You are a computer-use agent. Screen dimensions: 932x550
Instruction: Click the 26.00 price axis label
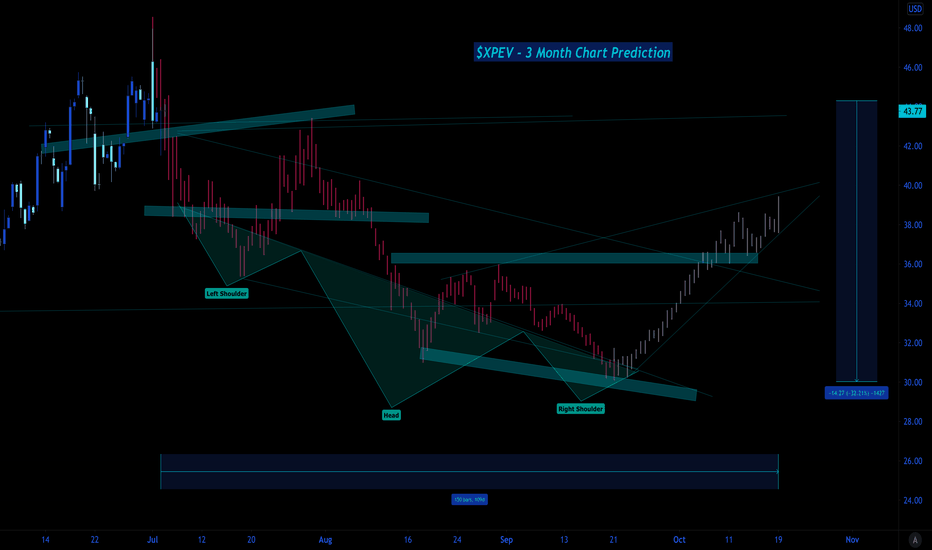click(913, 461)
